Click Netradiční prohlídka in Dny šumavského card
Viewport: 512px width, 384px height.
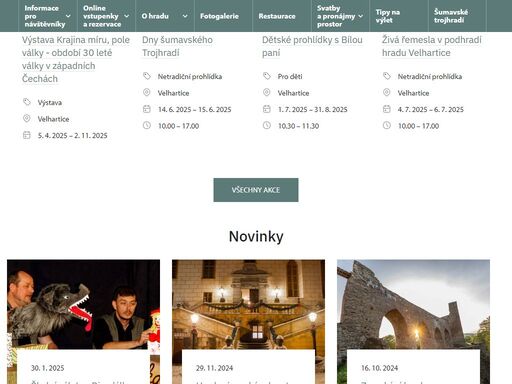click(x=190, y=76)
